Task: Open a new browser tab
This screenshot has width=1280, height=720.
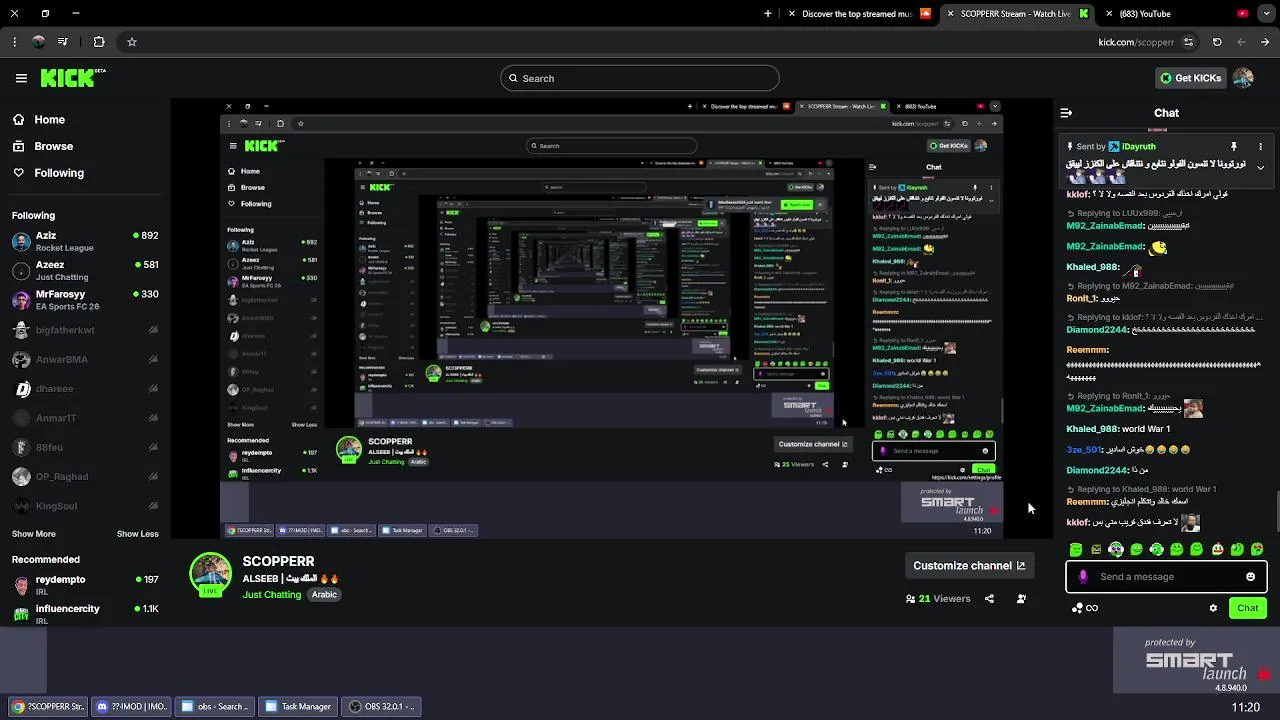Action: (768, 14)
